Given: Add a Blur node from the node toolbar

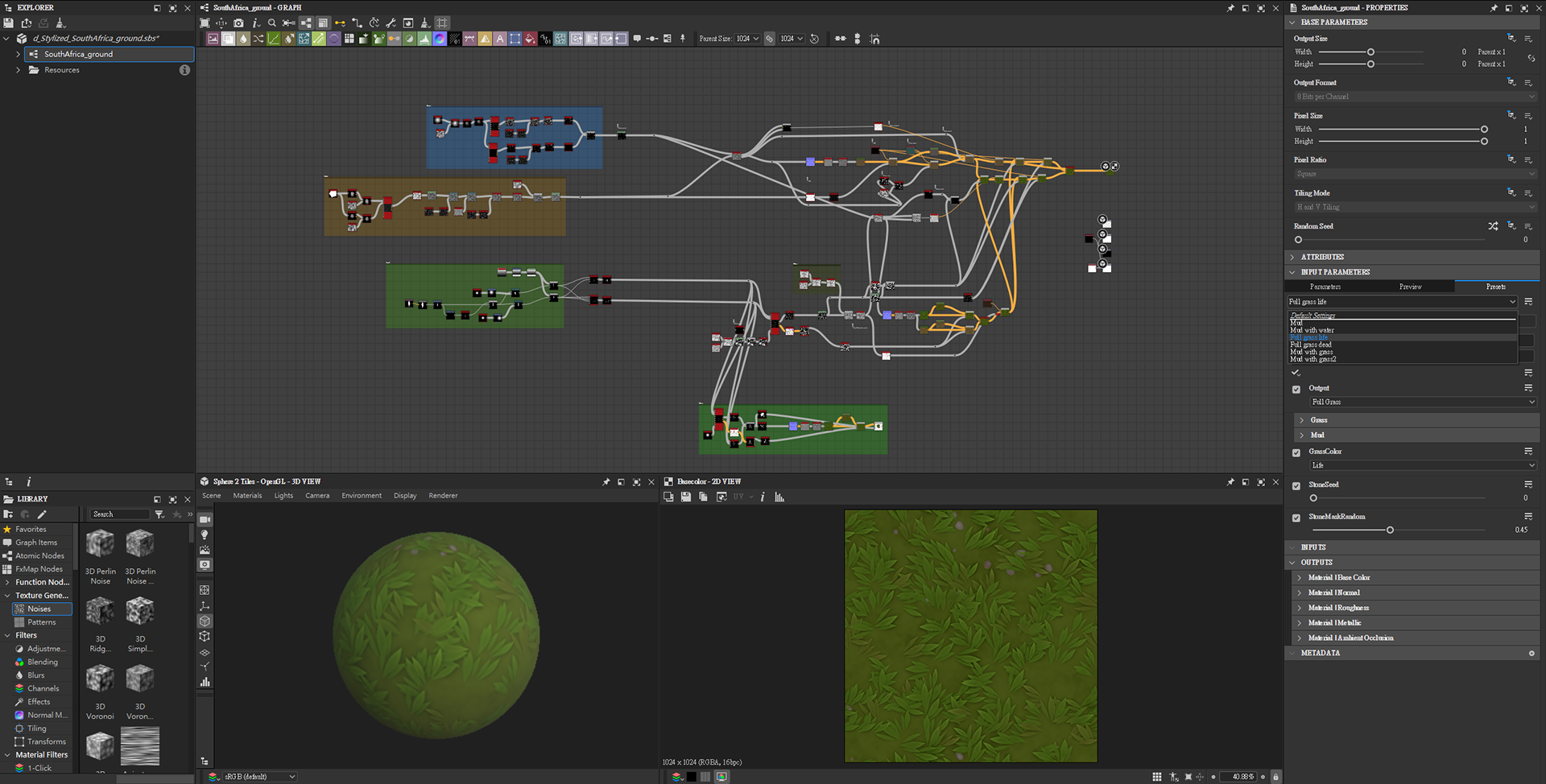Looking at the screenshot, I should [x=243, y=39].
